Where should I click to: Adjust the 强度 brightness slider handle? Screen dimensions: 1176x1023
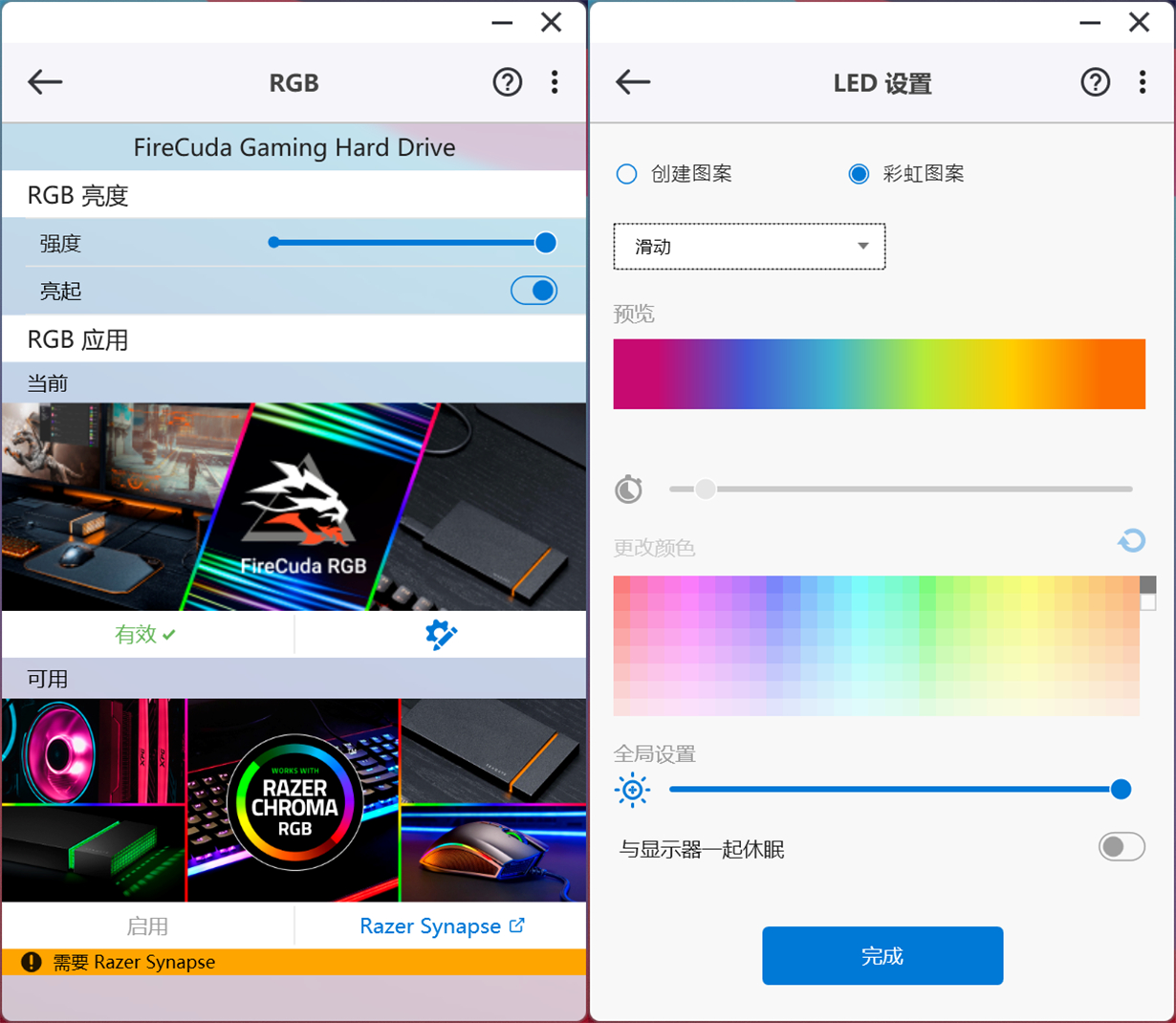click(546, 243)
